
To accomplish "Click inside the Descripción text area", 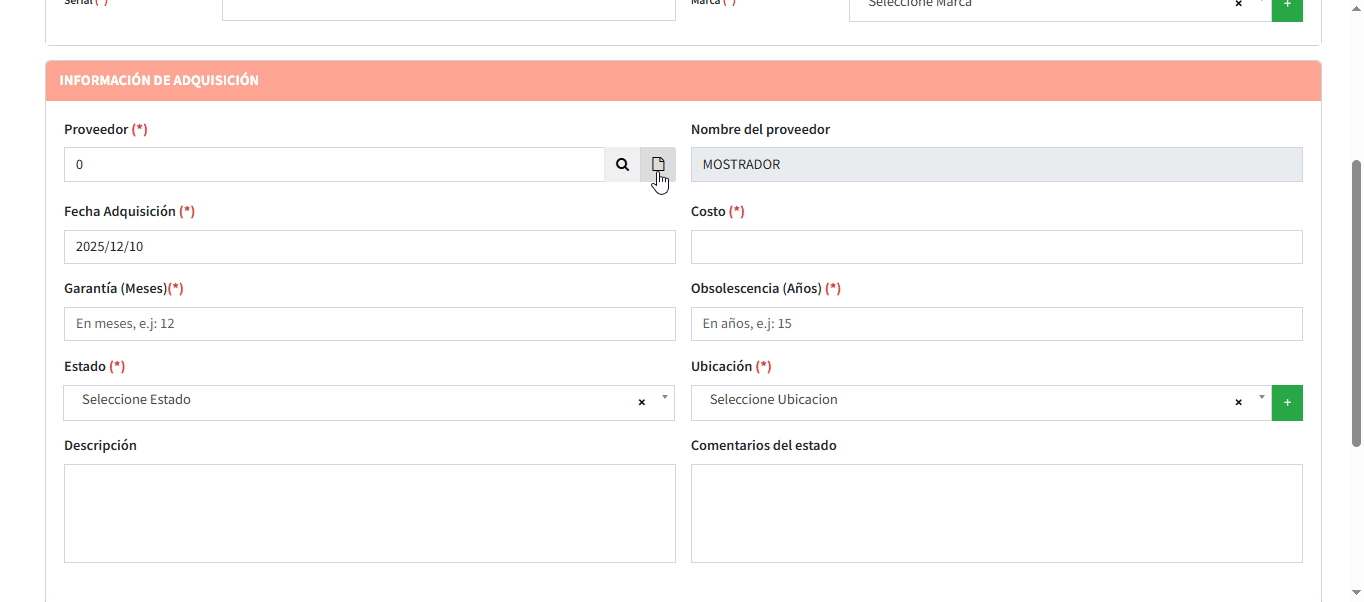I will tap(369, 513).
